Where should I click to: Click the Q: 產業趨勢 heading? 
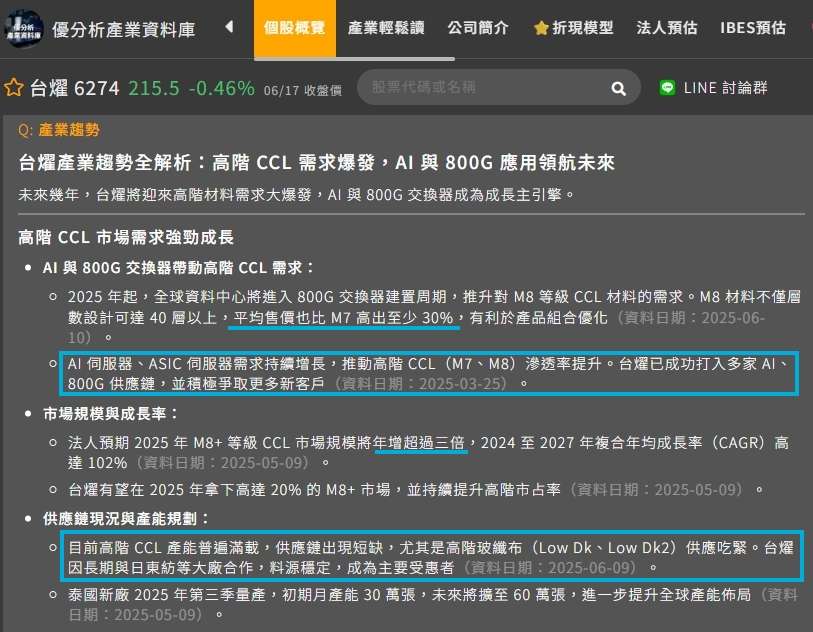tap(59, 130)
